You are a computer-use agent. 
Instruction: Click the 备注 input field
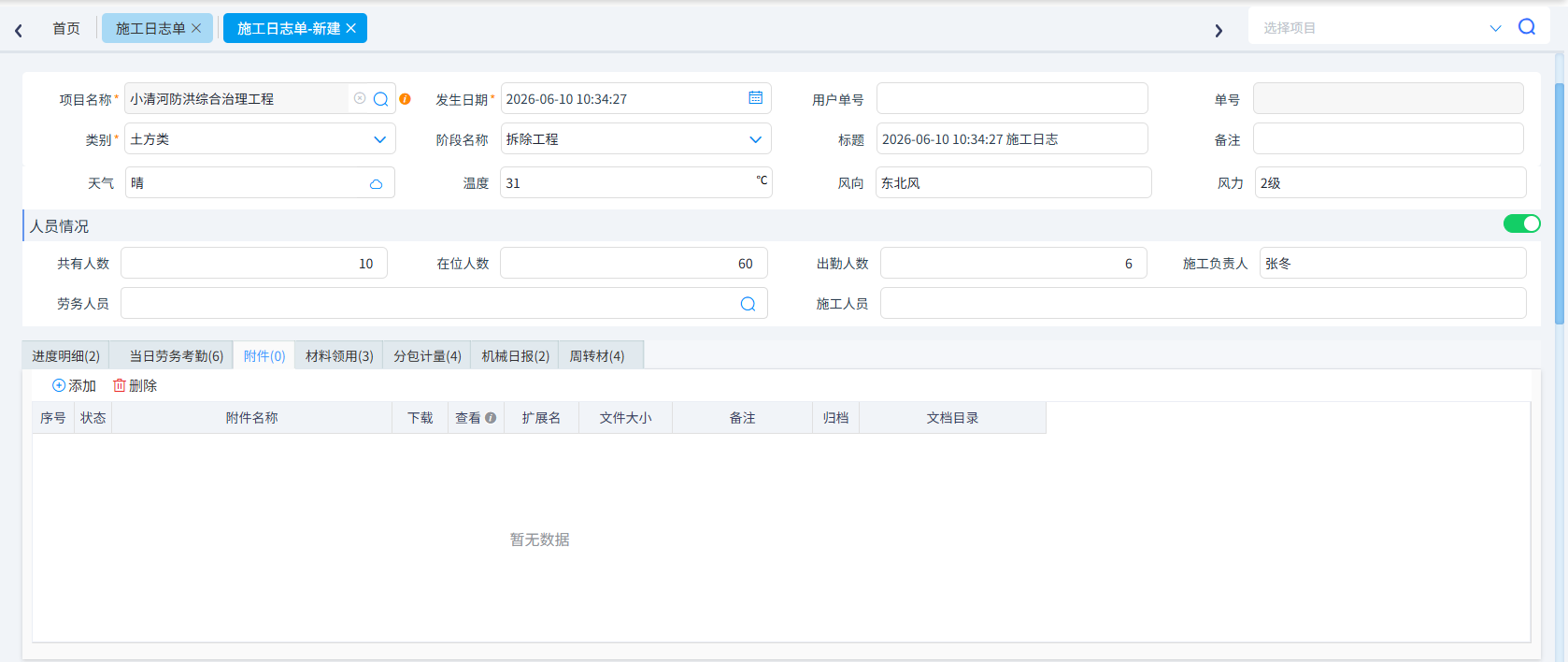coord(1388,138)
